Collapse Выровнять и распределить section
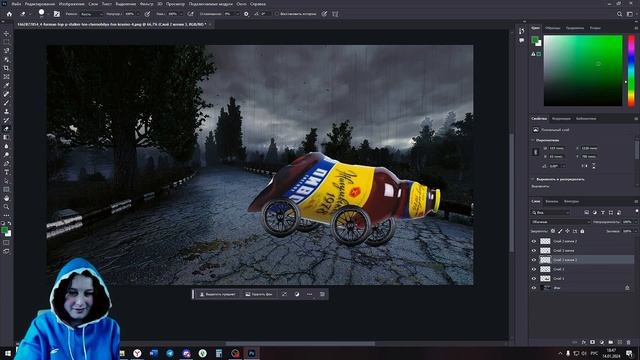The image size is (640, 360). pyautogui.click(x=533, y=179)
